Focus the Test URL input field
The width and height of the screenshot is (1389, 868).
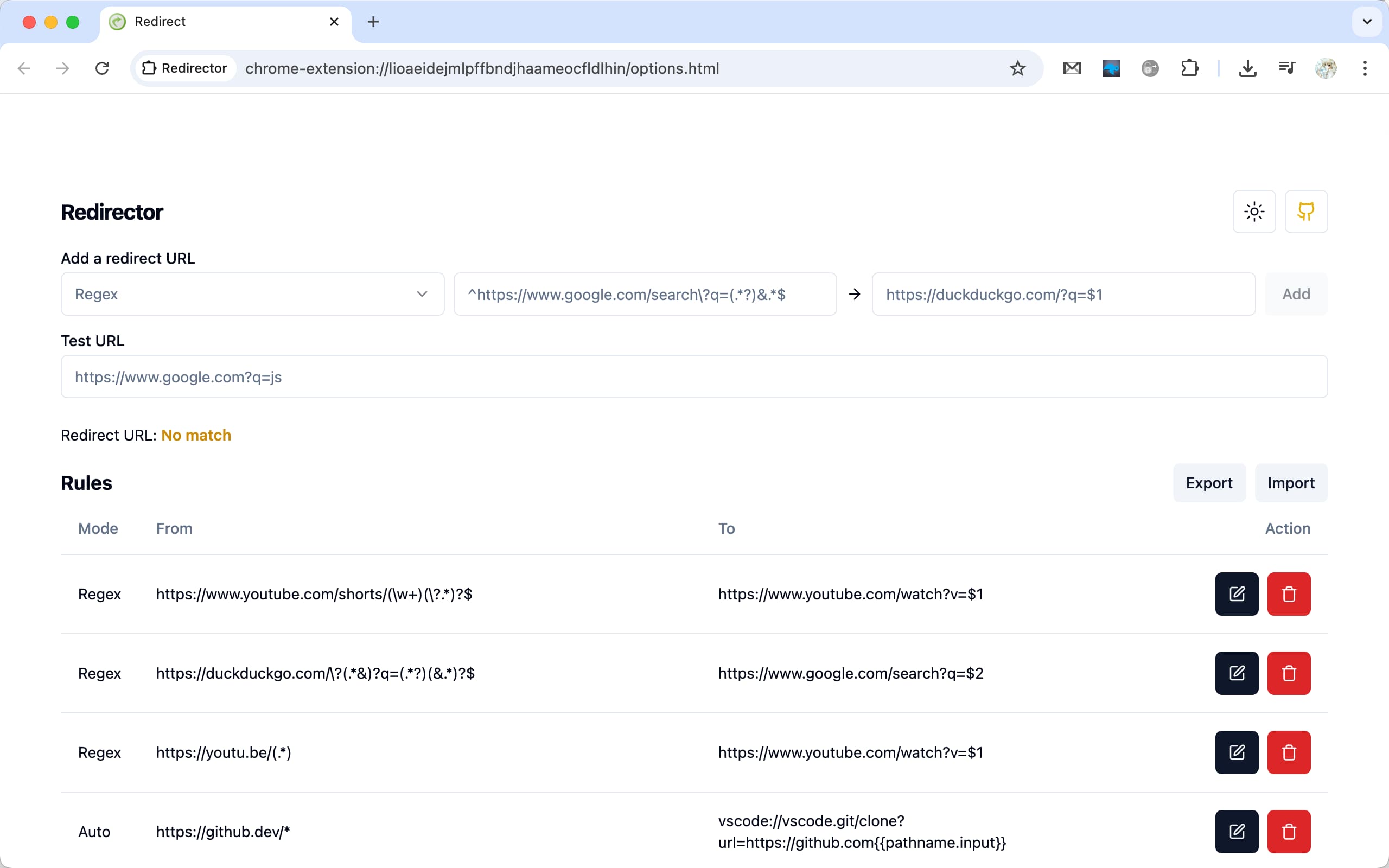coord(694,376)
